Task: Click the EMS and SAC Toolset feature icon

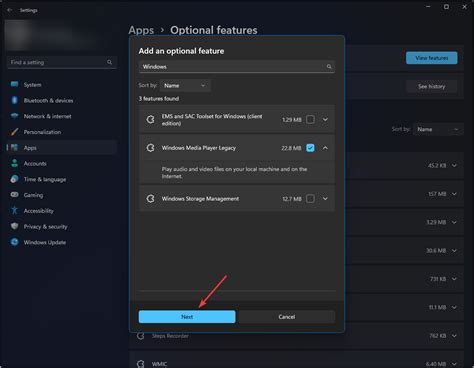Action: [x=150, y=119]
